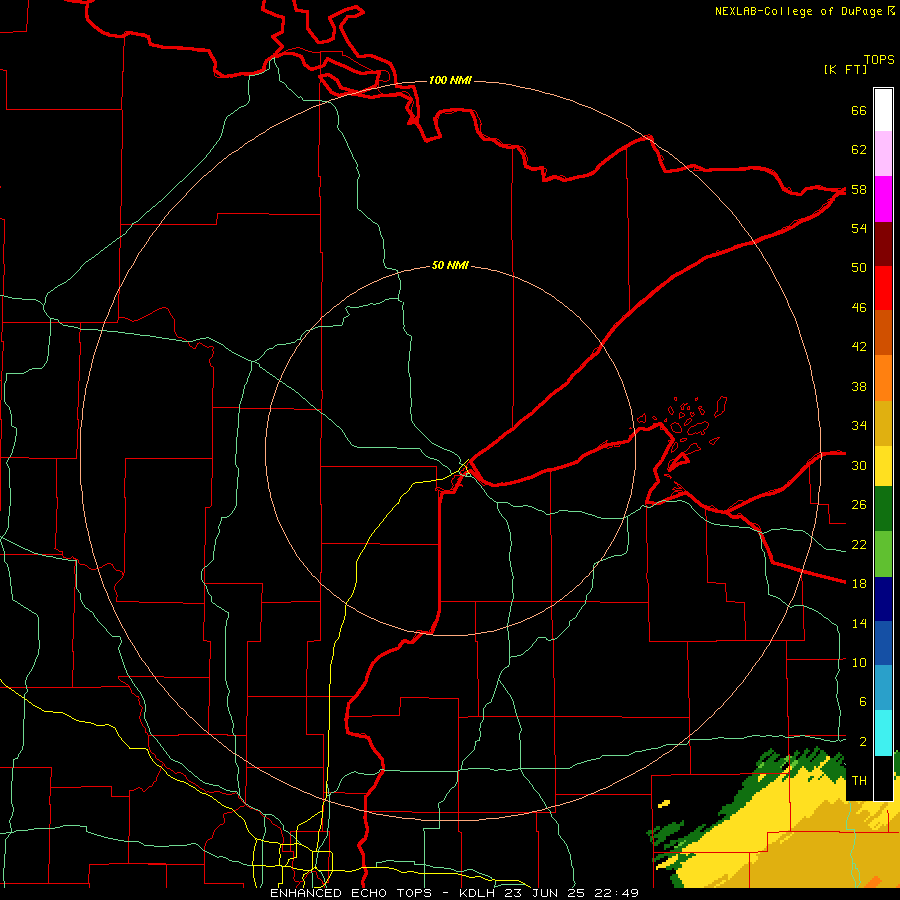The height and width of the screenshot is (900, 900).
Task: Click the '[K FT]' legend units label
Action: [x=845, y=70]
